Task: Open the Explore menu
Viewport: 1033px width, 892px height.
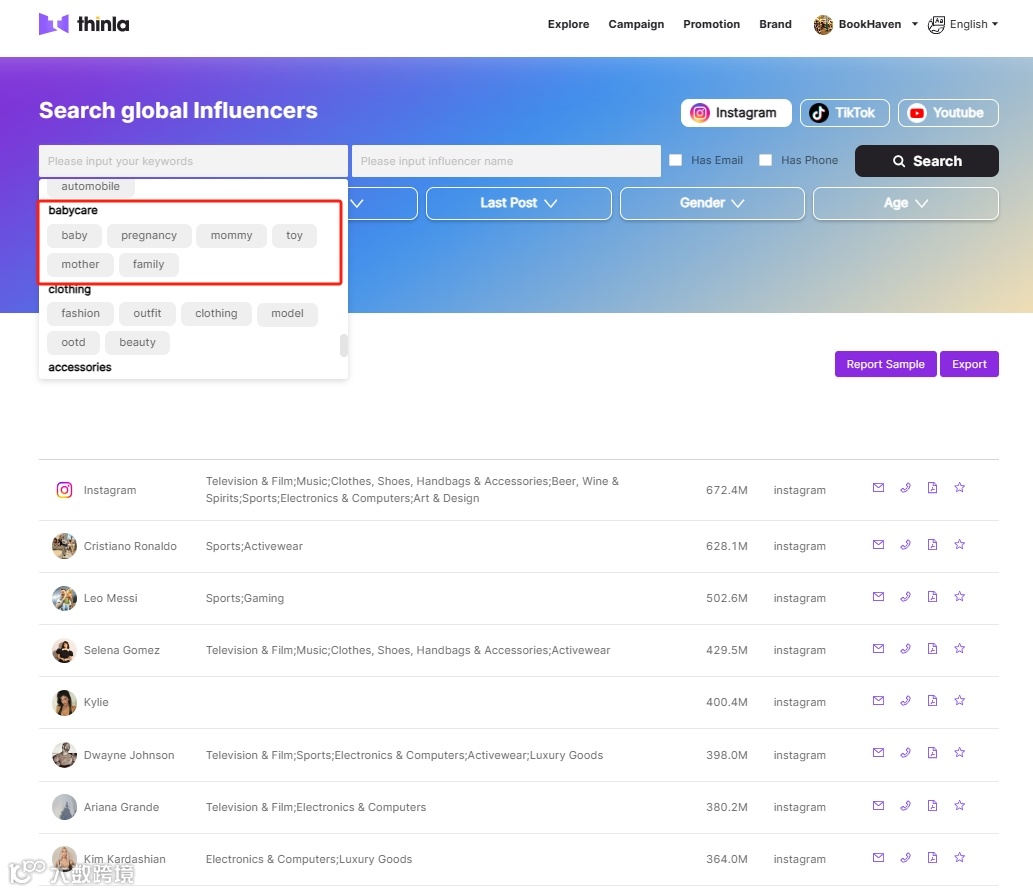Action: pyautogui.click(x=569, y=24)
